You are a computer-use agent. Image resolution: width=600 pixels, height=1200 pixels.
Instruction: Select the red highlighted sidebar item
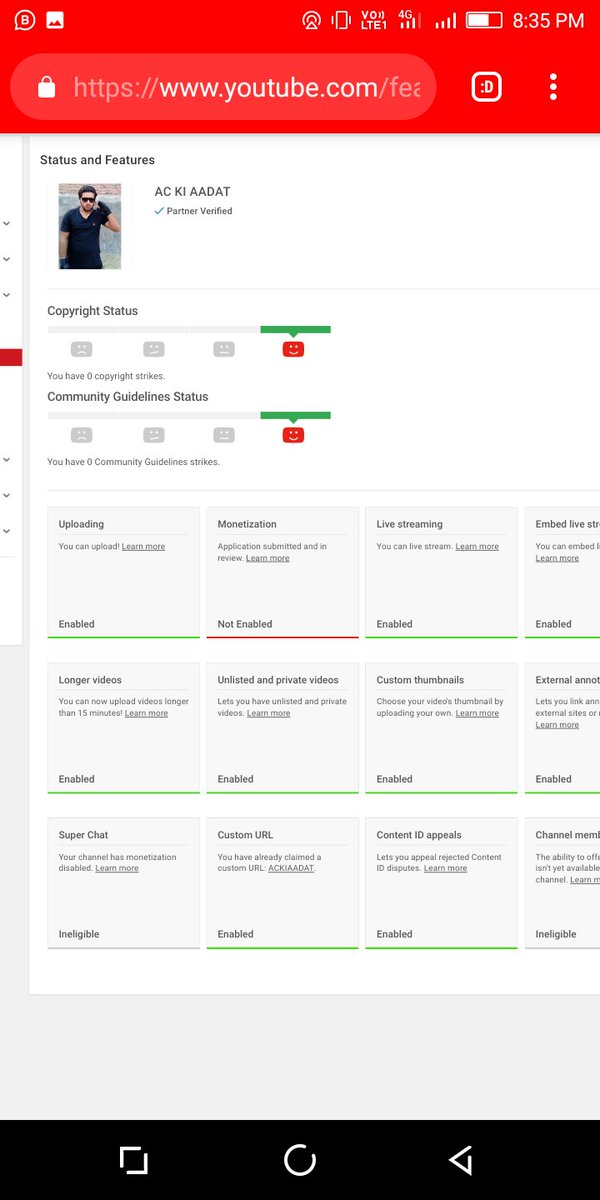click(x=11, y=357)
